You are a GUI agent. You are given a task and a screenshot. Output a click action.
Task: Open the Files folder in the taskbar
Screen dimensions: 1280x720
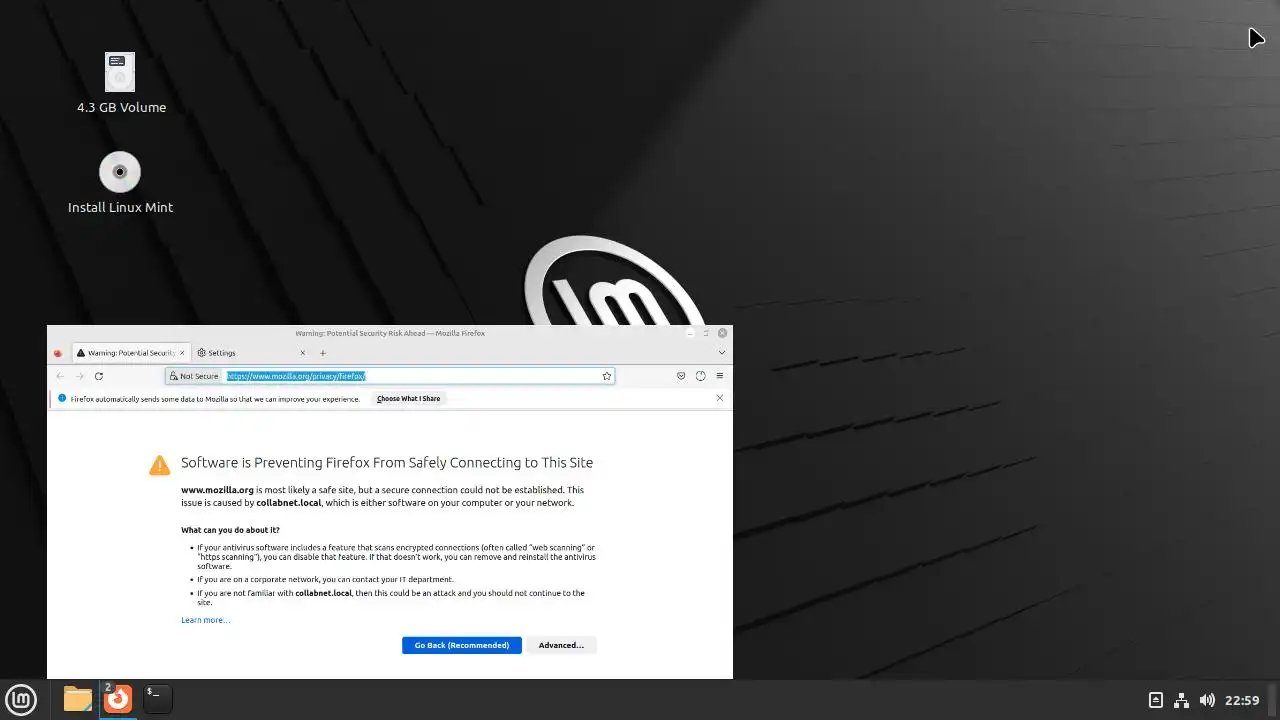78,699
